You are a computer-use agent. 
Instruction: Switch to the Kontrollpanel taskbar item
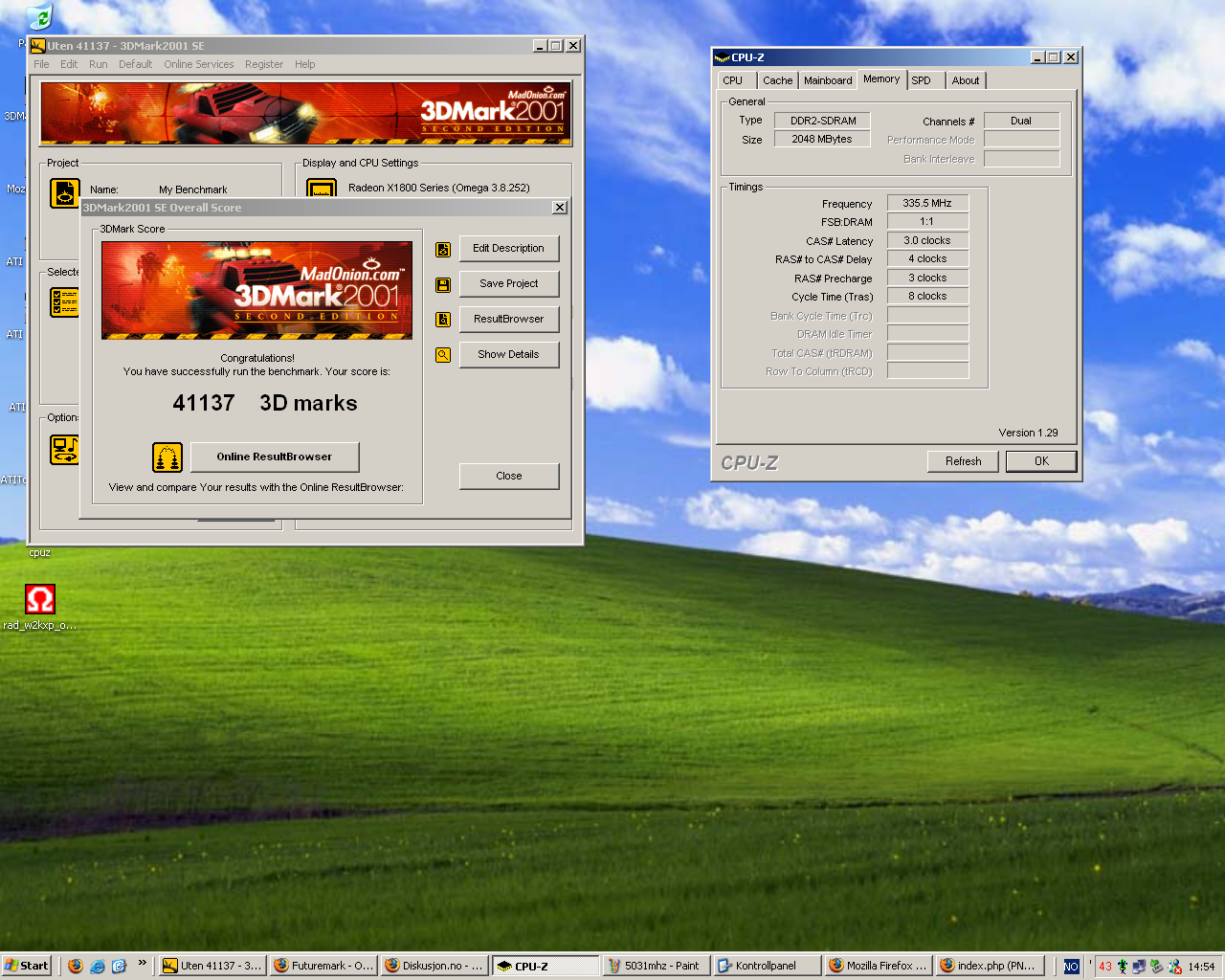[x=767, y=966]
